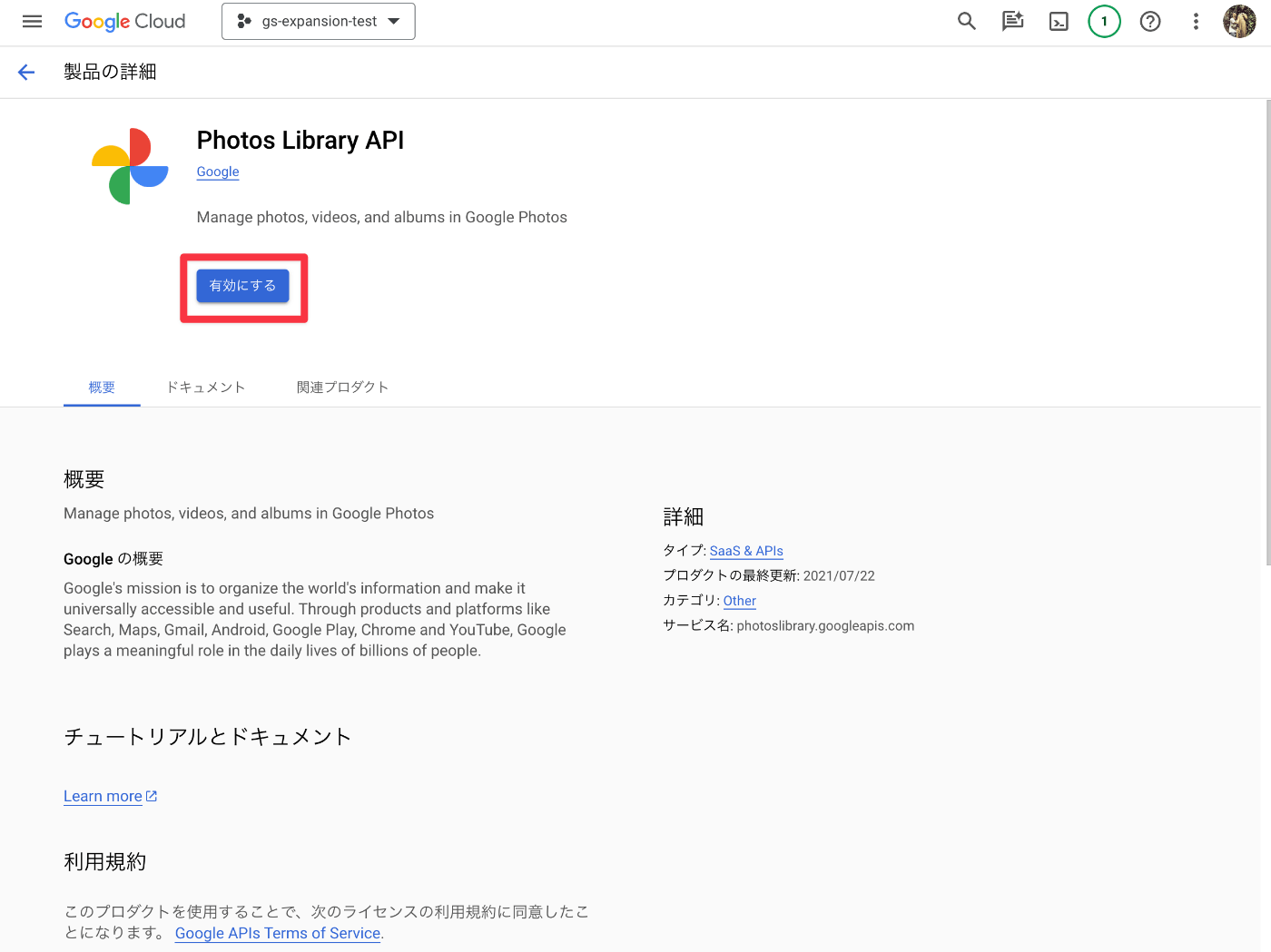Click the 製品の詳細 page heading
Viewport: 1271px width, 952px height.
click(110, 72)
